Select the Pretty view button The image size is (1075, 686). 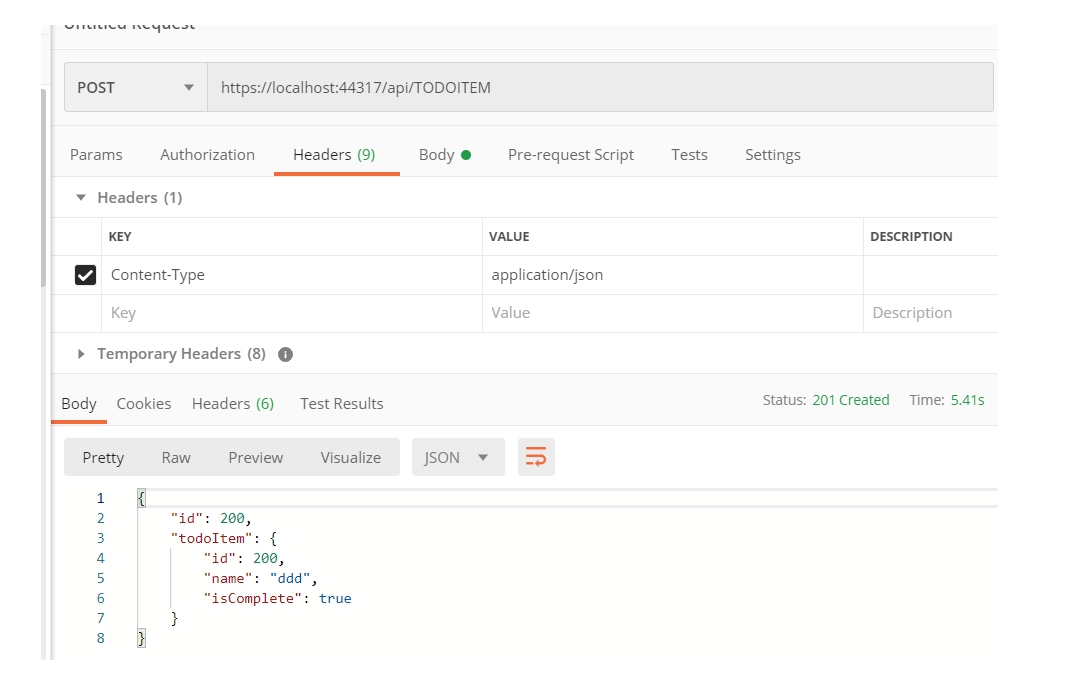pos(104,458)
